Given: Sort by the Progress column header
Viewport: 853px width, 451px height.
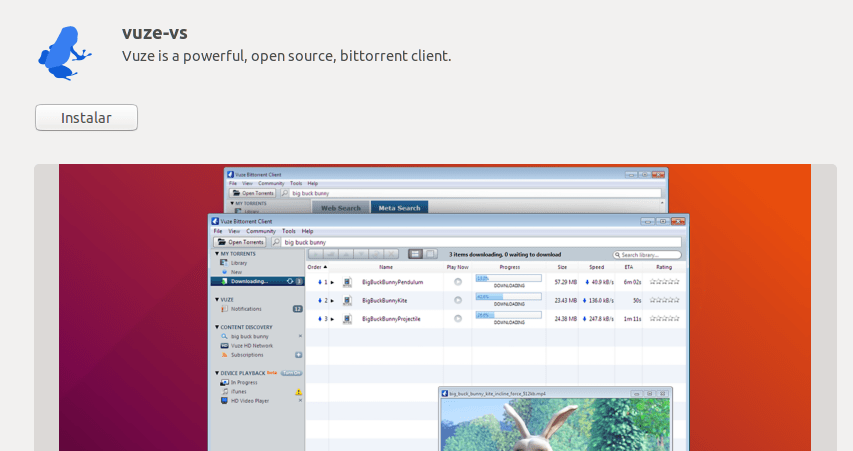Looking at the screenshot, I should [509, 267].
